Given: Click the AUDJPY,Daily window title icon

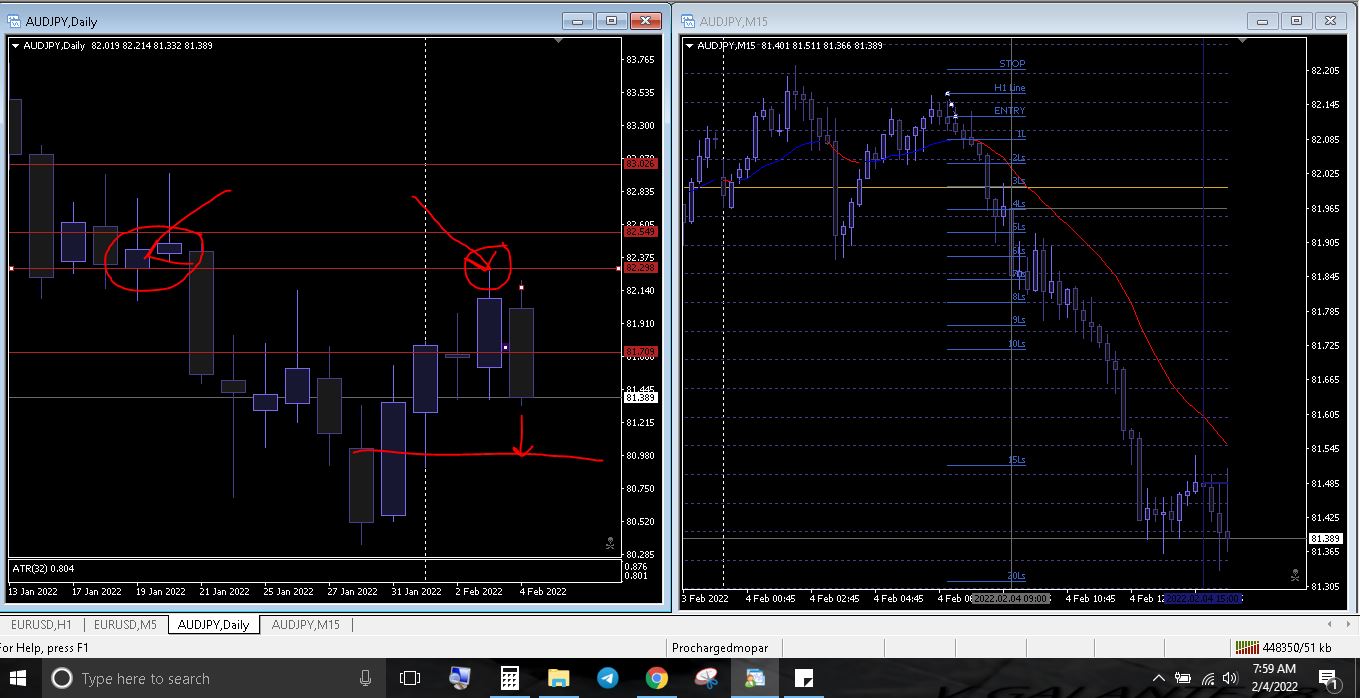Looking at the screenshot, I should pyautogui.click(x=13, y=21).
